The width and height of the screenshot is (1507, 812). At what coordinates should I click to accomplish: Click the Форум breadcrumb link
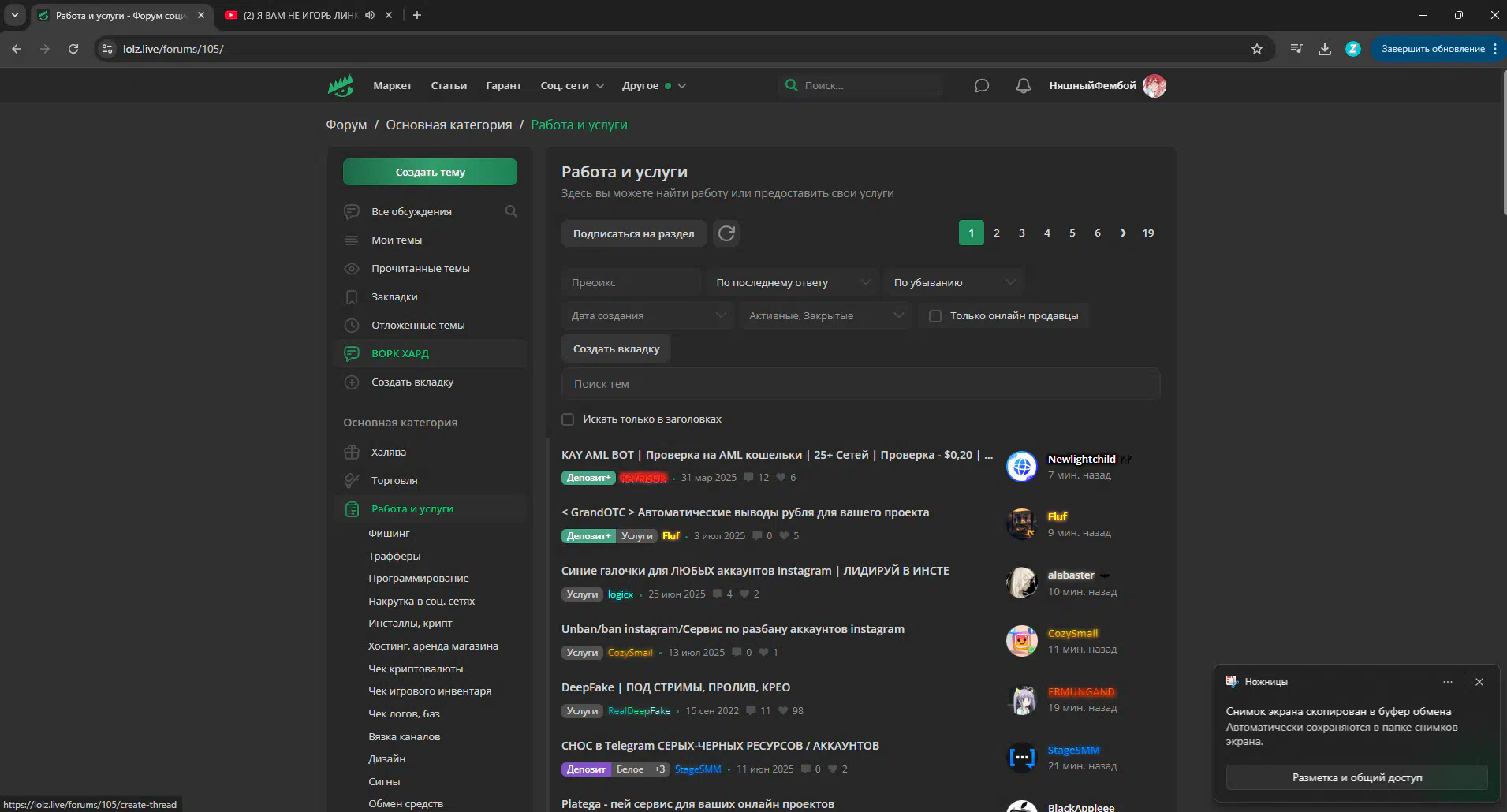coord(346,125)
